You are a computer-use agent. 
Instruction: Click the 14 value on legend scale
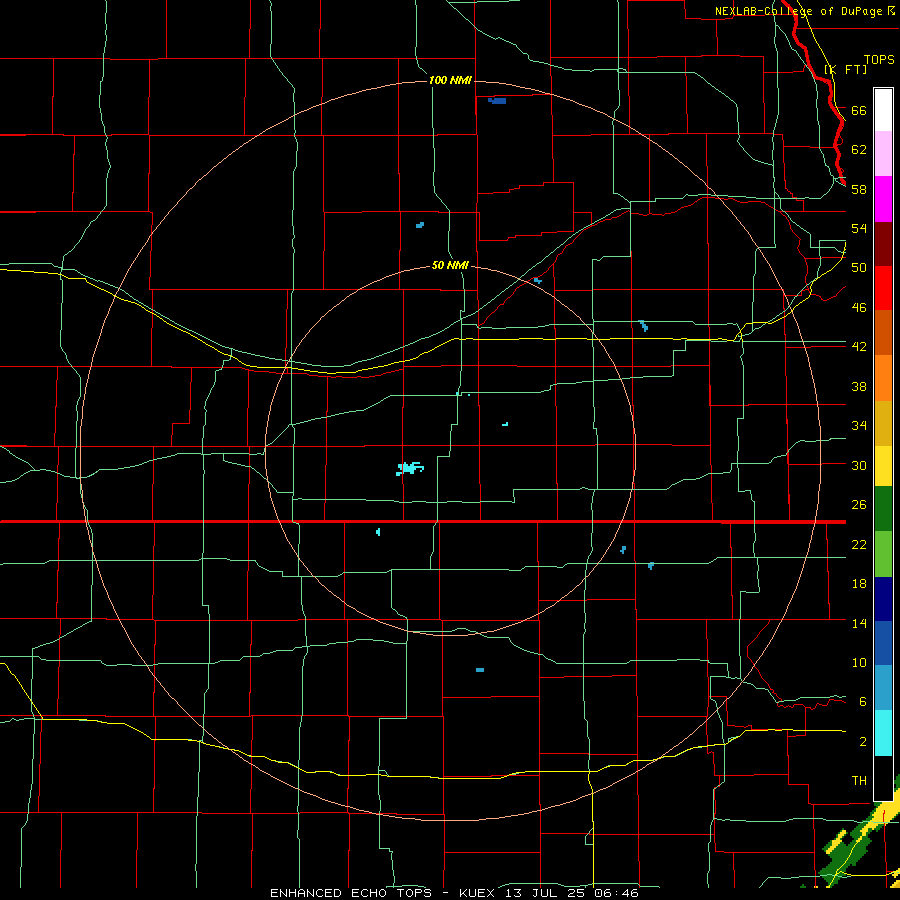(x=859, y=623)
